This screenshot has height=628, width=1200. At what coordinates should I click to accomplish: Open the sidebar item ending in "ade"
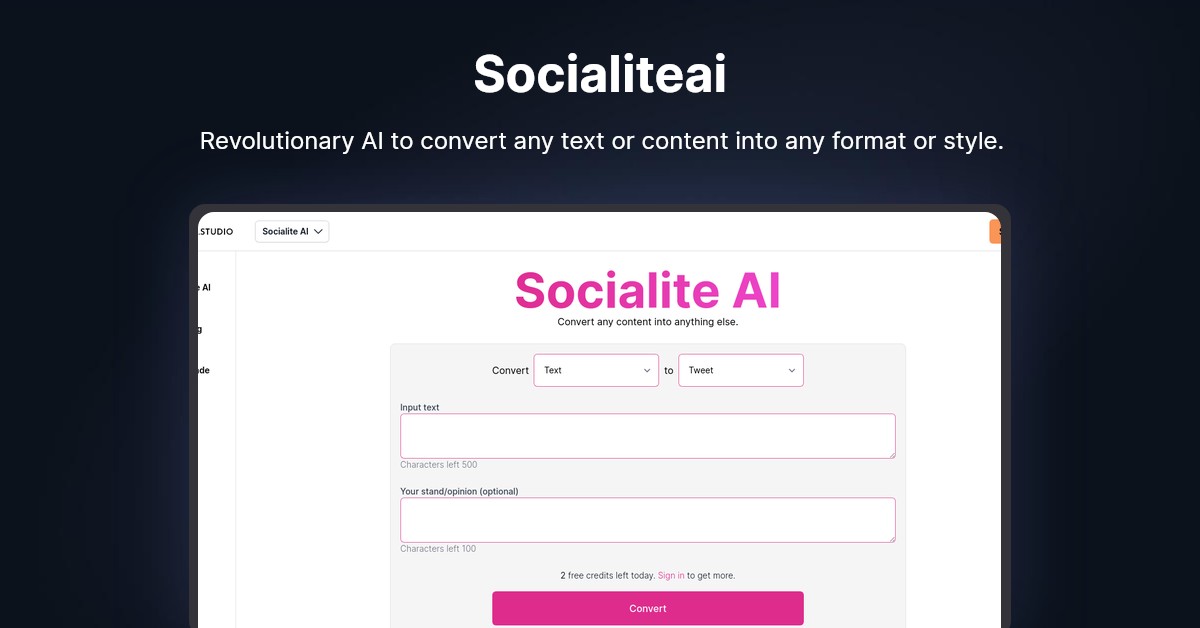[x=203, y=370]
